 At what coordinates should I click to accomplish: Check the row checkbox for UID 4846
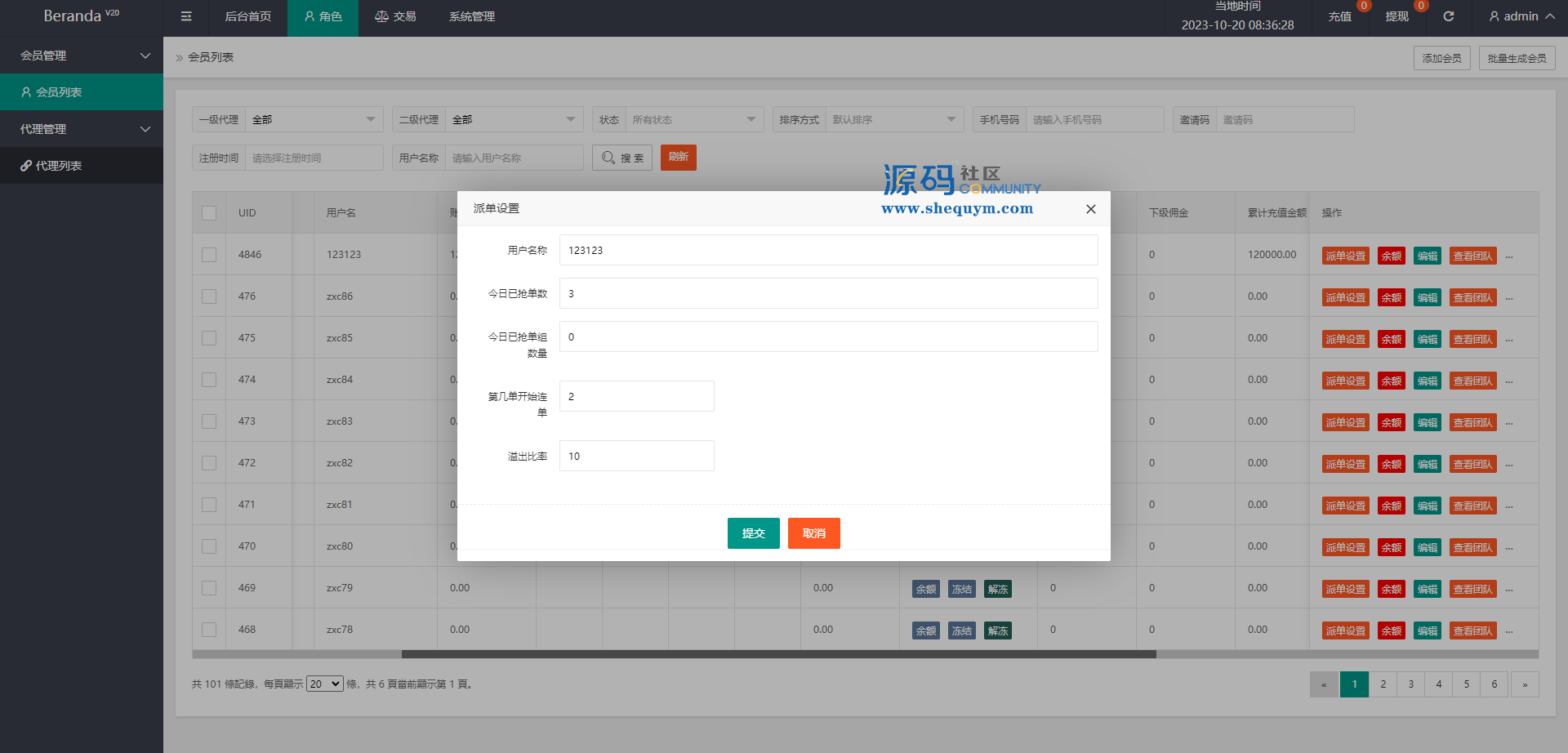click(x=209, y=255)
